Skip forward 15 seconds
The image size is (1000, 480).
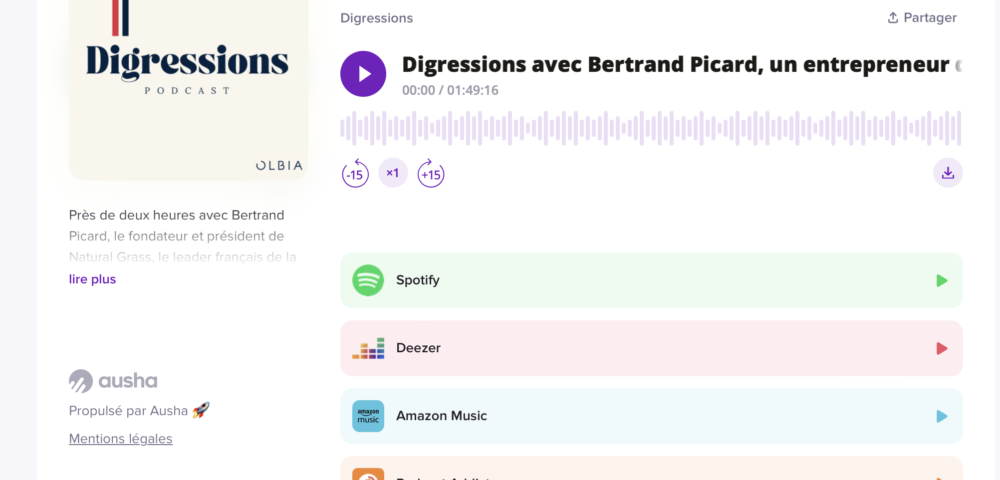click(431, 173)
